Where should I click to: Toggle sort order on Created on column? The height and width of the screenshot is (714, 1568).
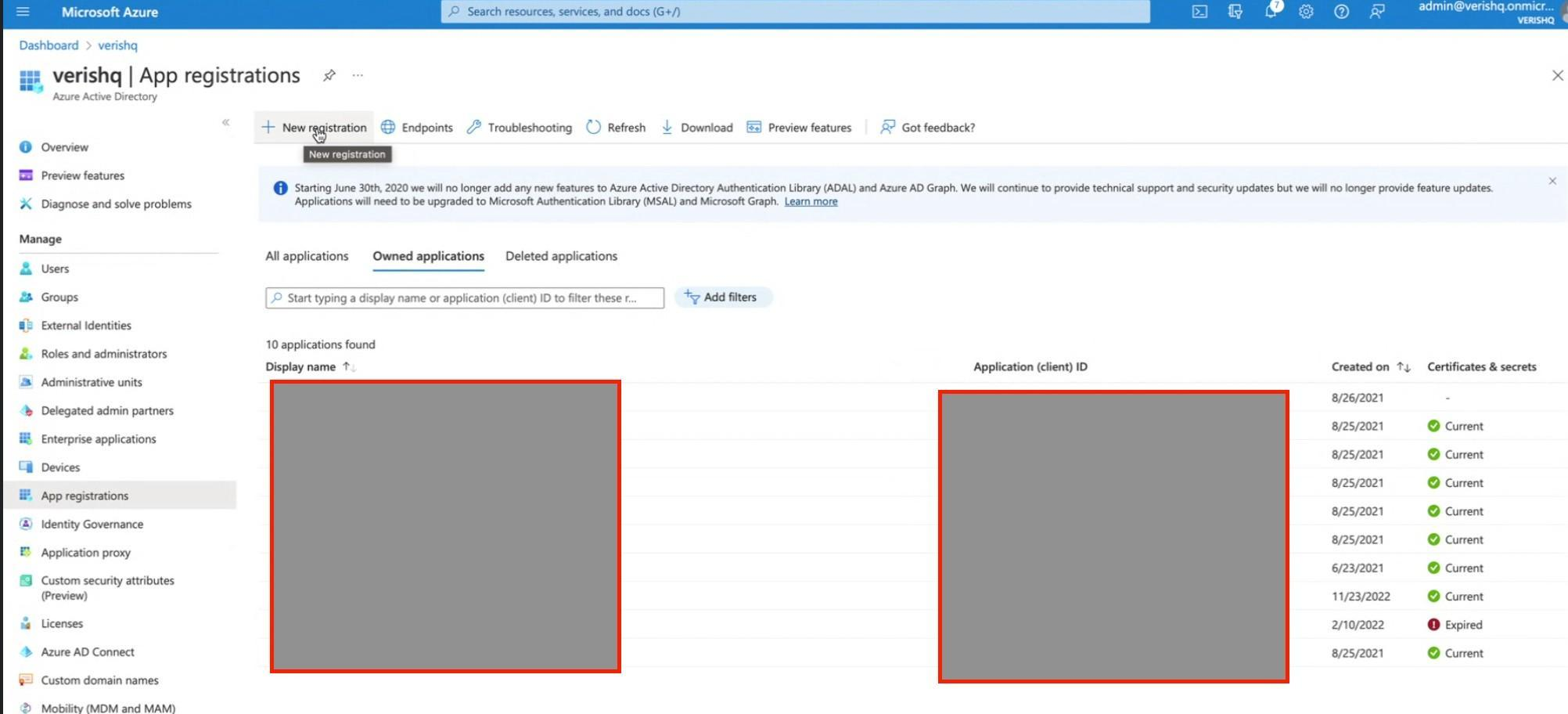(1404, 366)
